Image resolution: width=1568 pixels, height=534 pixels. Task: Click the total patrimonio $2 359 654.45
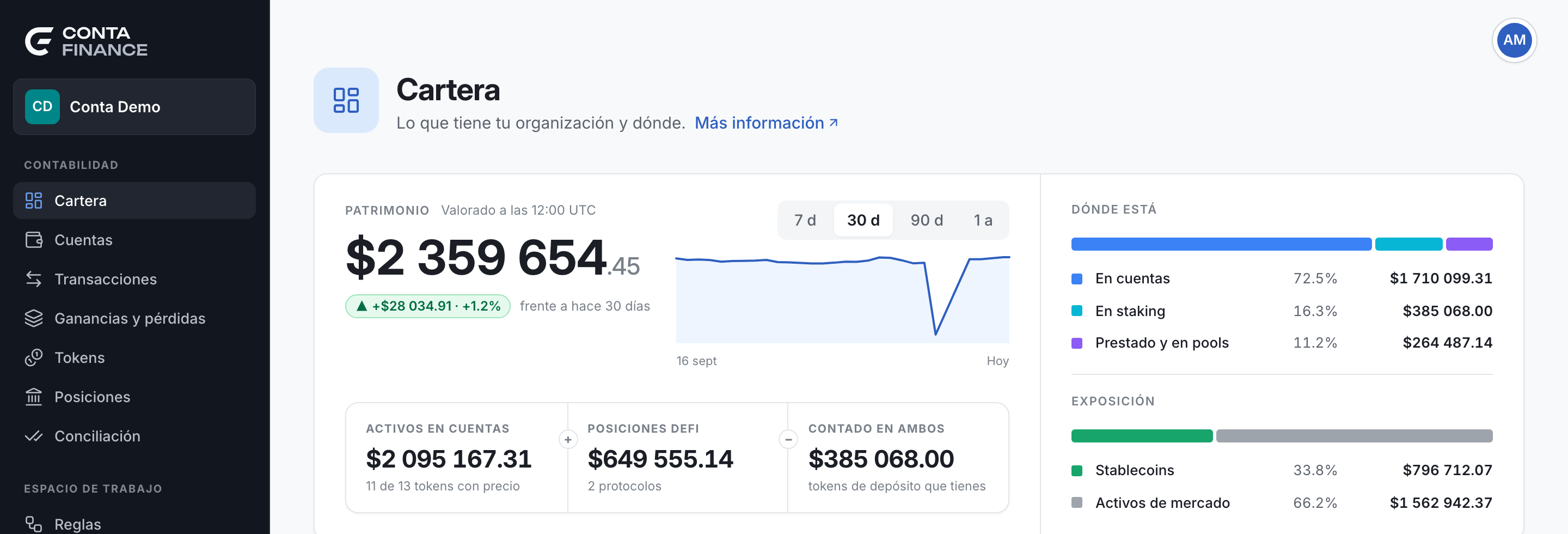tap(492, 257)
